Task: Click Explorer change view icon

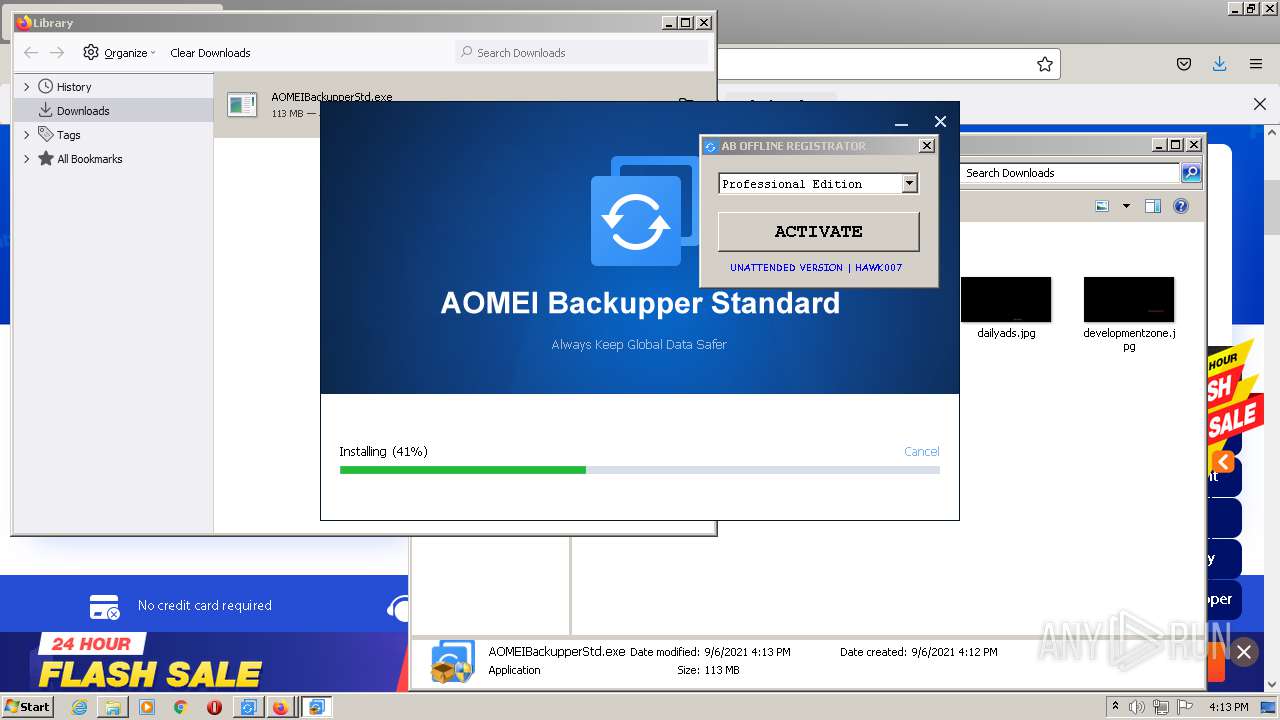Action: pos(1102,206)
